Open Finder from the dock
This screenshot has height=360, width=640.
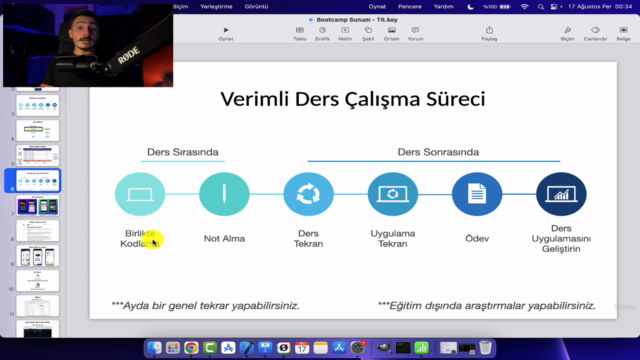[154, 348]
